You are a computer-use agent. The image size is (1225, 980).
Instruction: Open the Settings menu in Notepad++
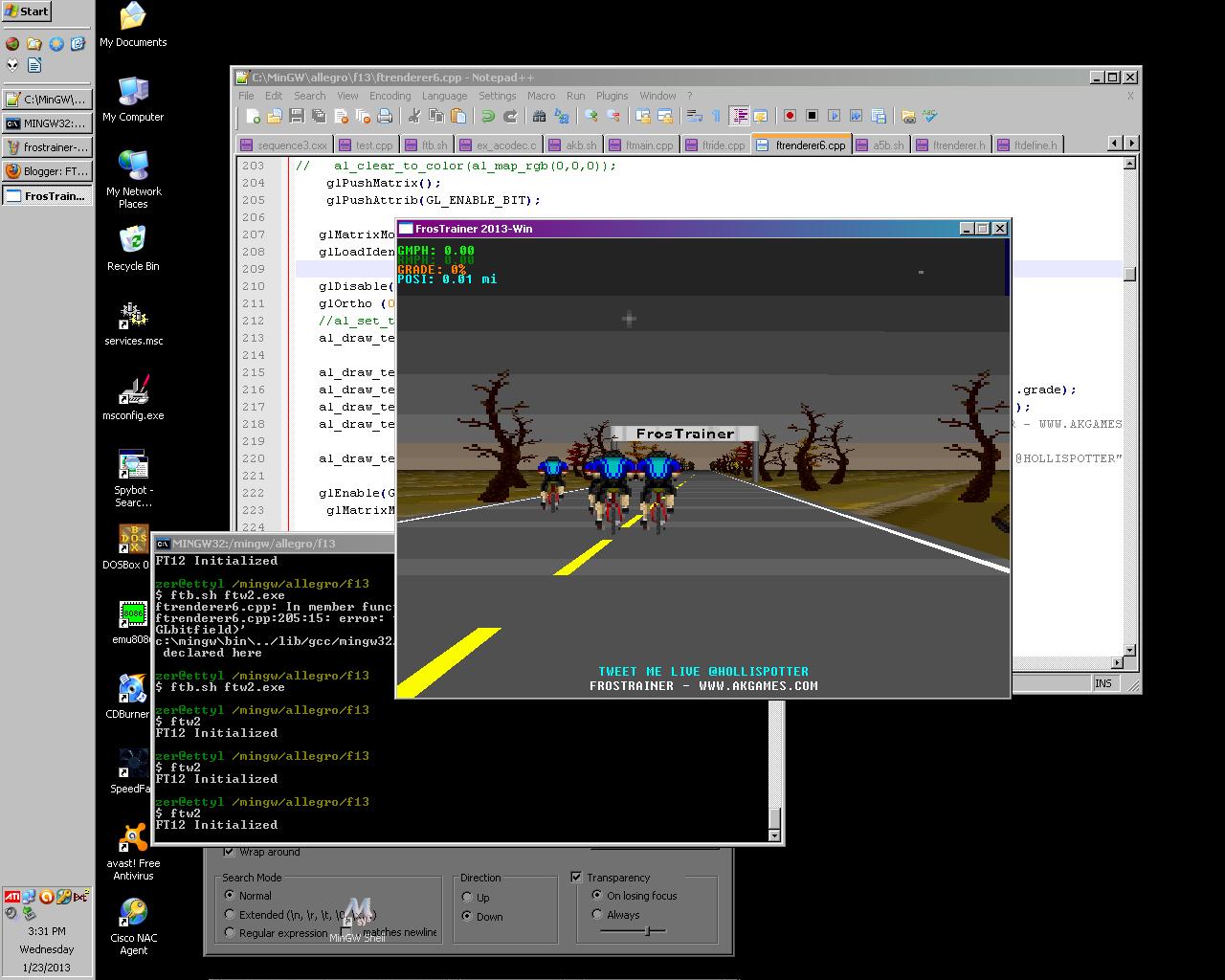(x=497, y=96)
